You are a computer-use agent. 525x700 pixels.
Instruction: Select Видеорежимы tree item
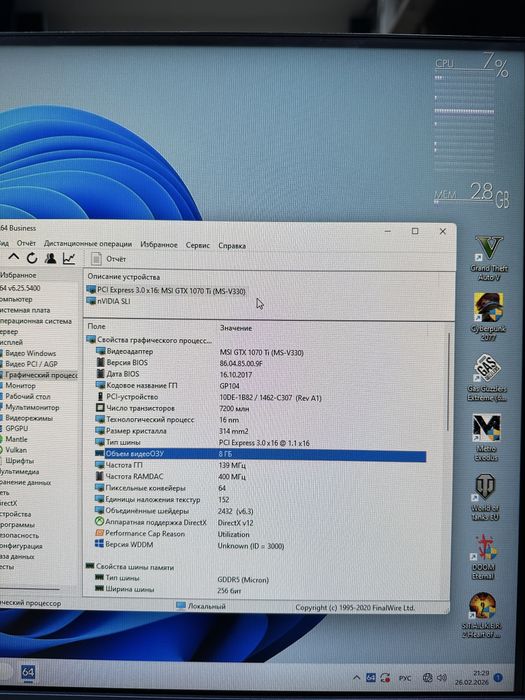coord(26,418)
